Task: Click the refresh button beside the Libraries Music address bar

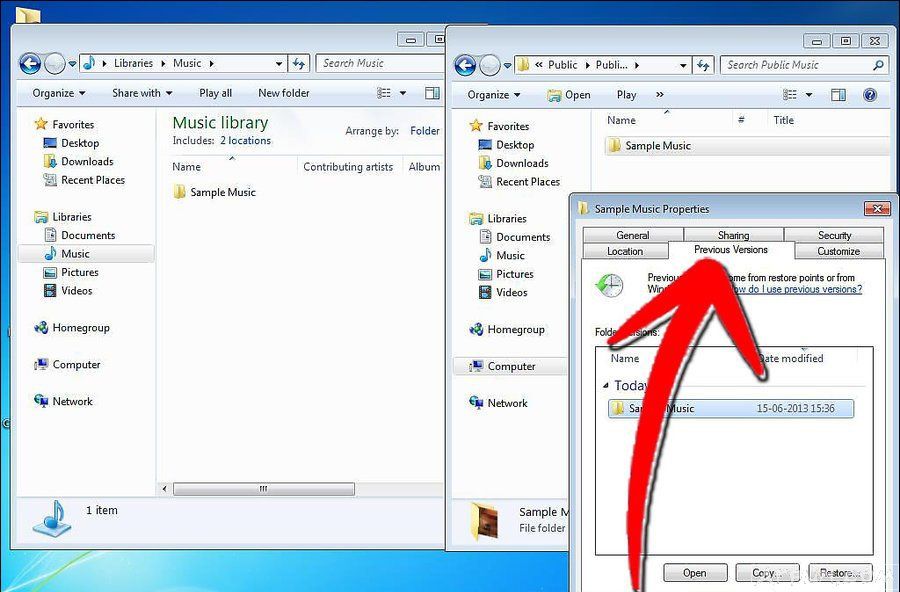Action: click(298, 63)
